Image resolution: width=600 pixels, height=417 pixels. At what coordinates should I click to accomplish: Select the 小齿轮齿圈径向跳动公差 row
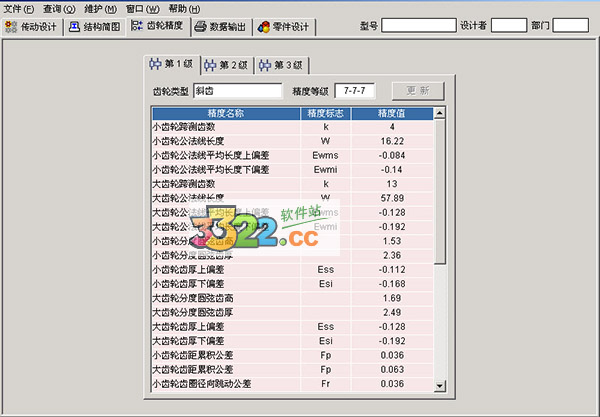[x=293, y=384]
